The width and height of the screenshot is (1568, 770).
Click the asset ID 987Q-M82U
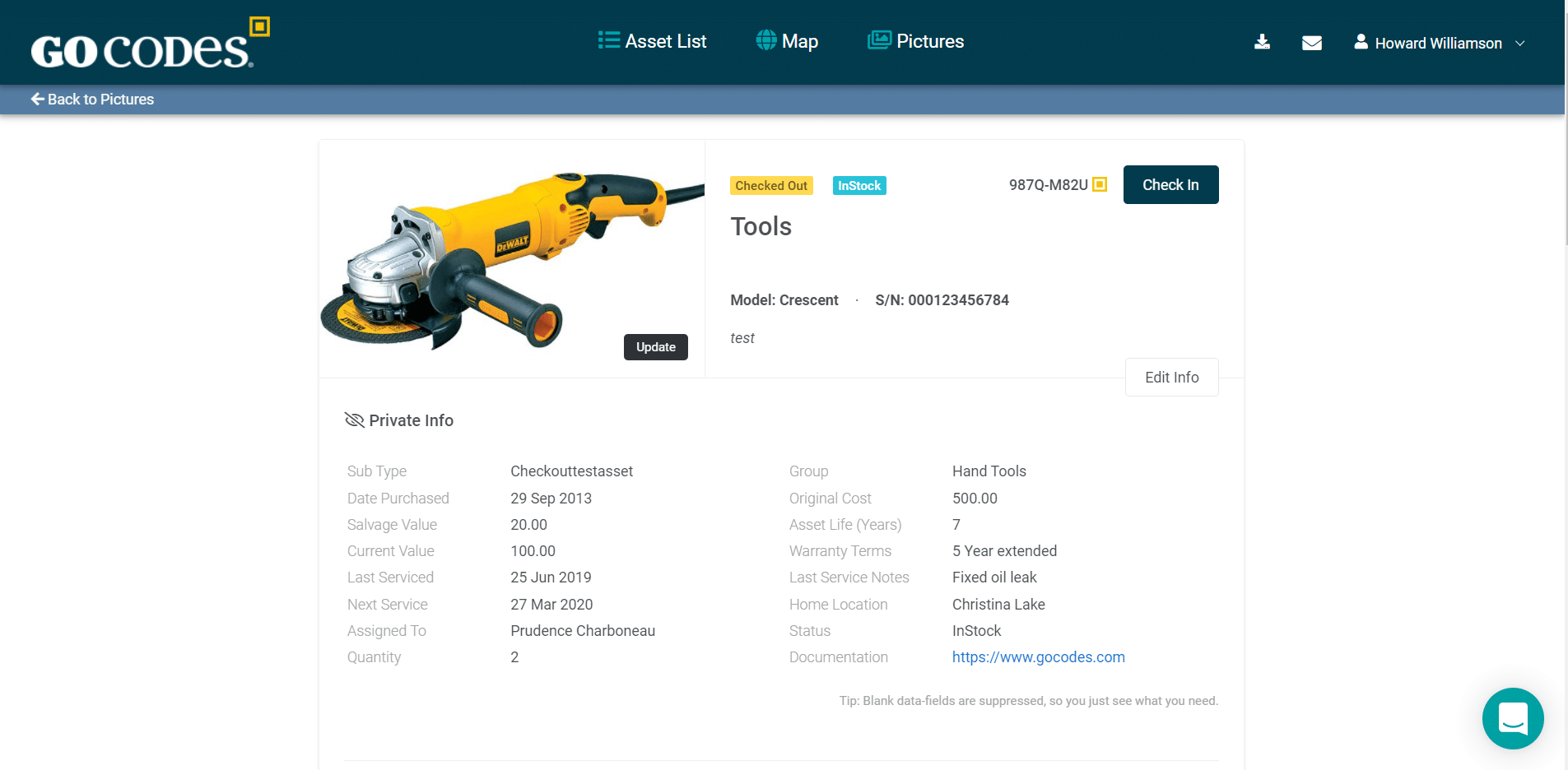pyautogui.click(x=1048, y=185)
